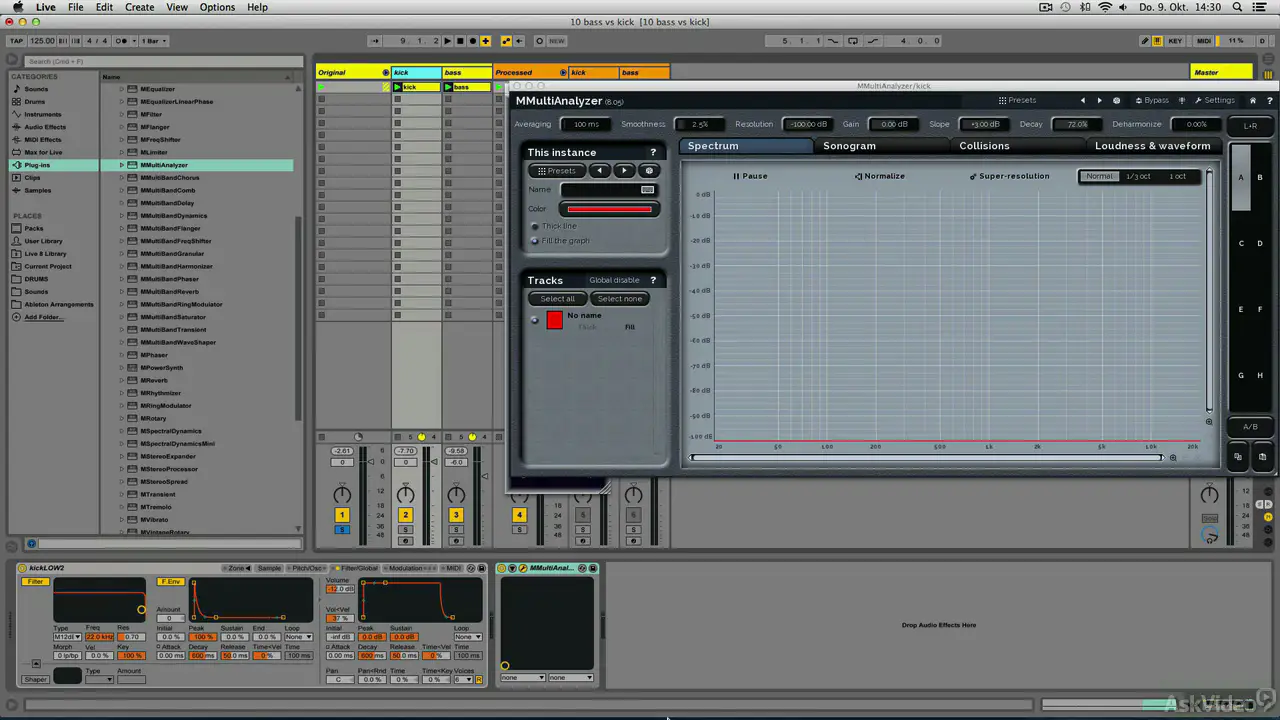Click the horizontal zoom magnifier below spectrum
The width and height of the screenshot is (1280, 720).
pos(1173,458)
